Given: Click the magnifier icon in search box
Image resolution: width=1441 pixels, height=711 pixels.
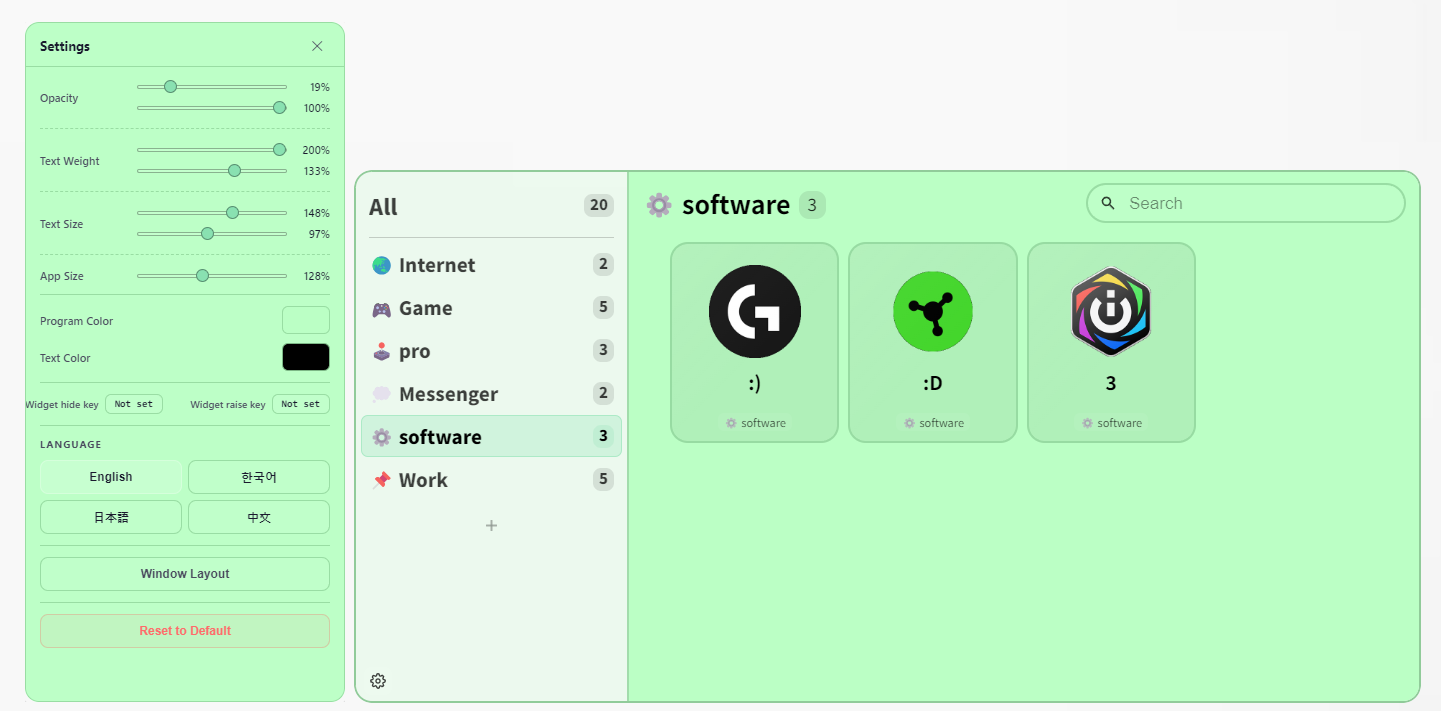Looking at the screenshot, I should [x=1108, y=203].
